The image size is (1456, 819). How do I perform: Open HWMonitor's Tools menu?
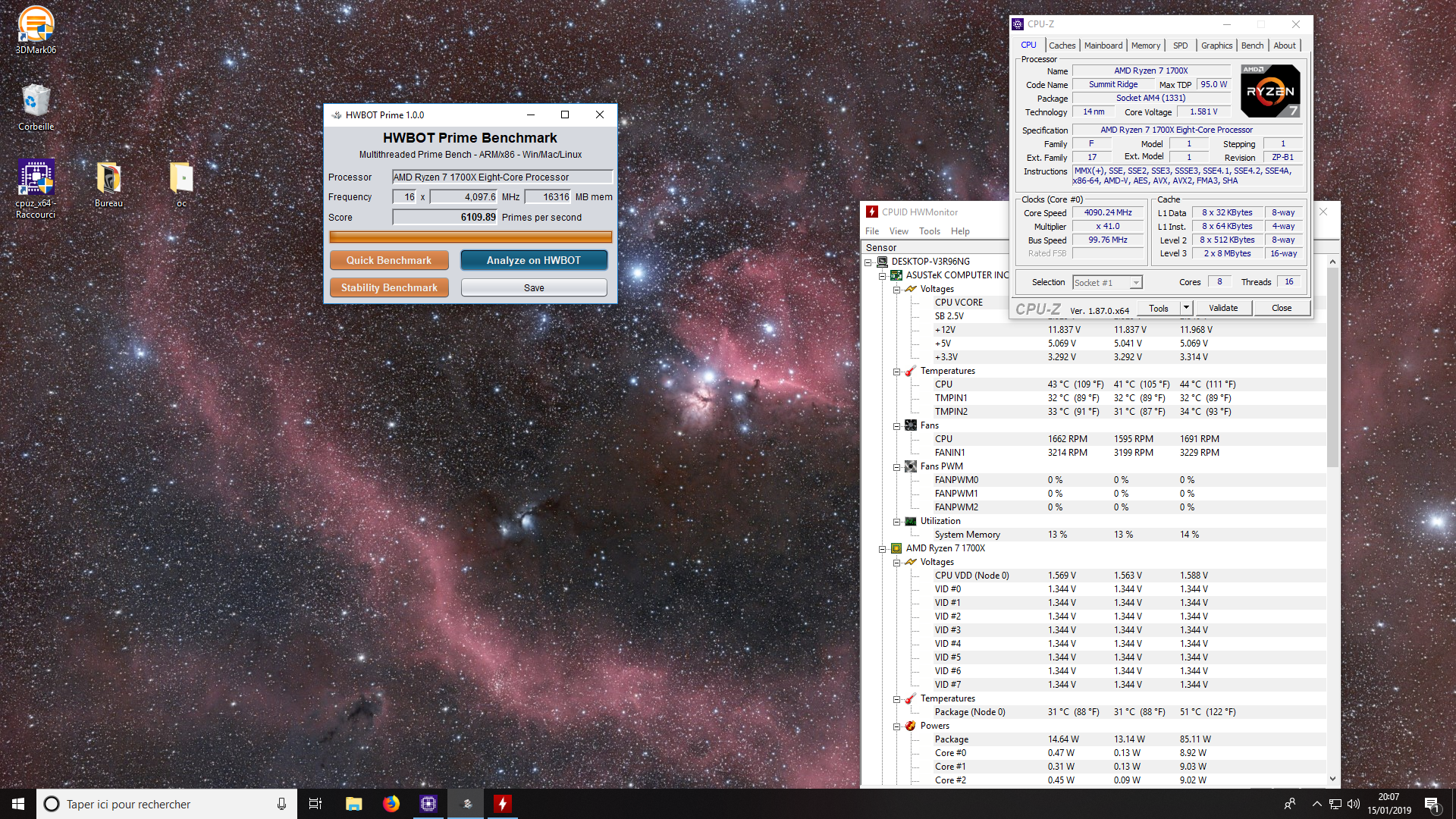[x=929, y=231]
